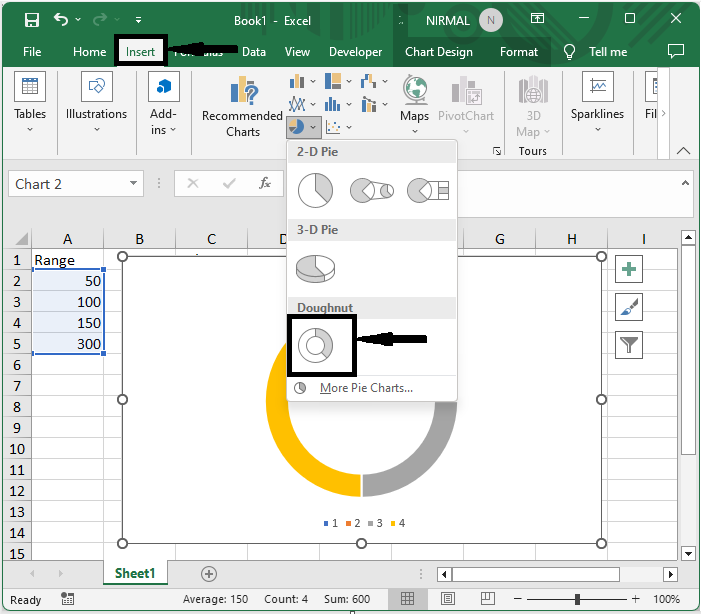The image size is (701, 614).
Task: Choose the Pie of Pie chart
Action: click(372, 191)
